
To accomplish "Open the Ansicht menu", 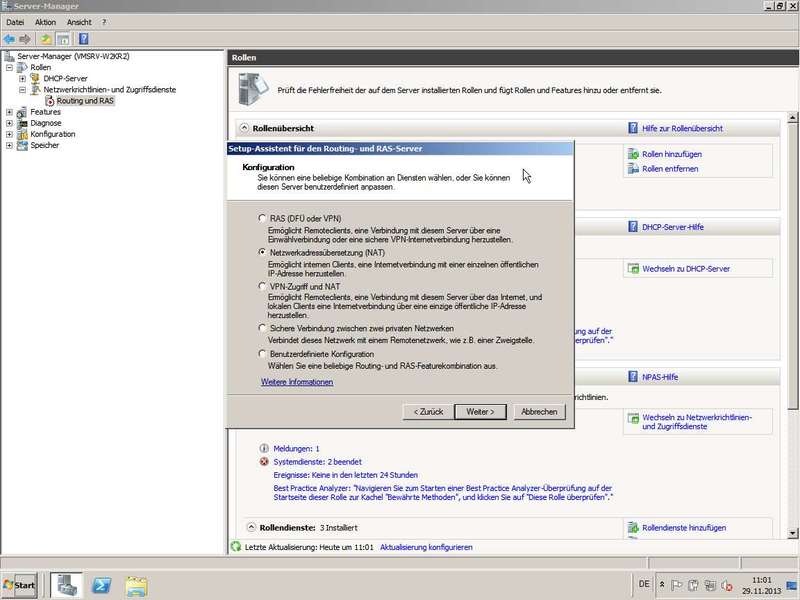I will coord(79,22).
